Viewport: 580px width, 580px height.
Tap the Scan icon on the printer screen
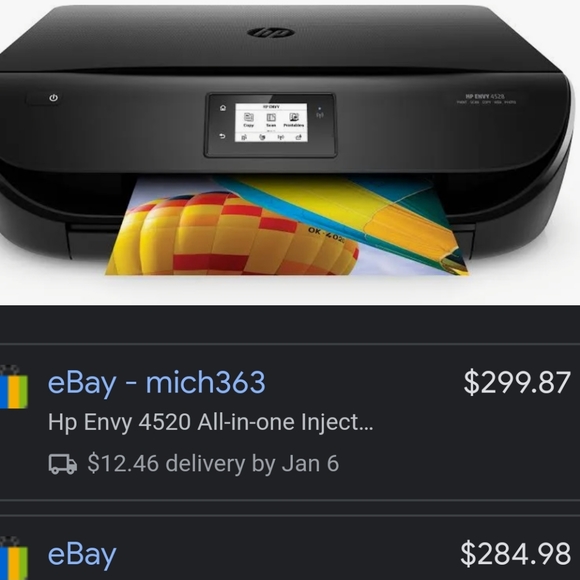point(271,119)
